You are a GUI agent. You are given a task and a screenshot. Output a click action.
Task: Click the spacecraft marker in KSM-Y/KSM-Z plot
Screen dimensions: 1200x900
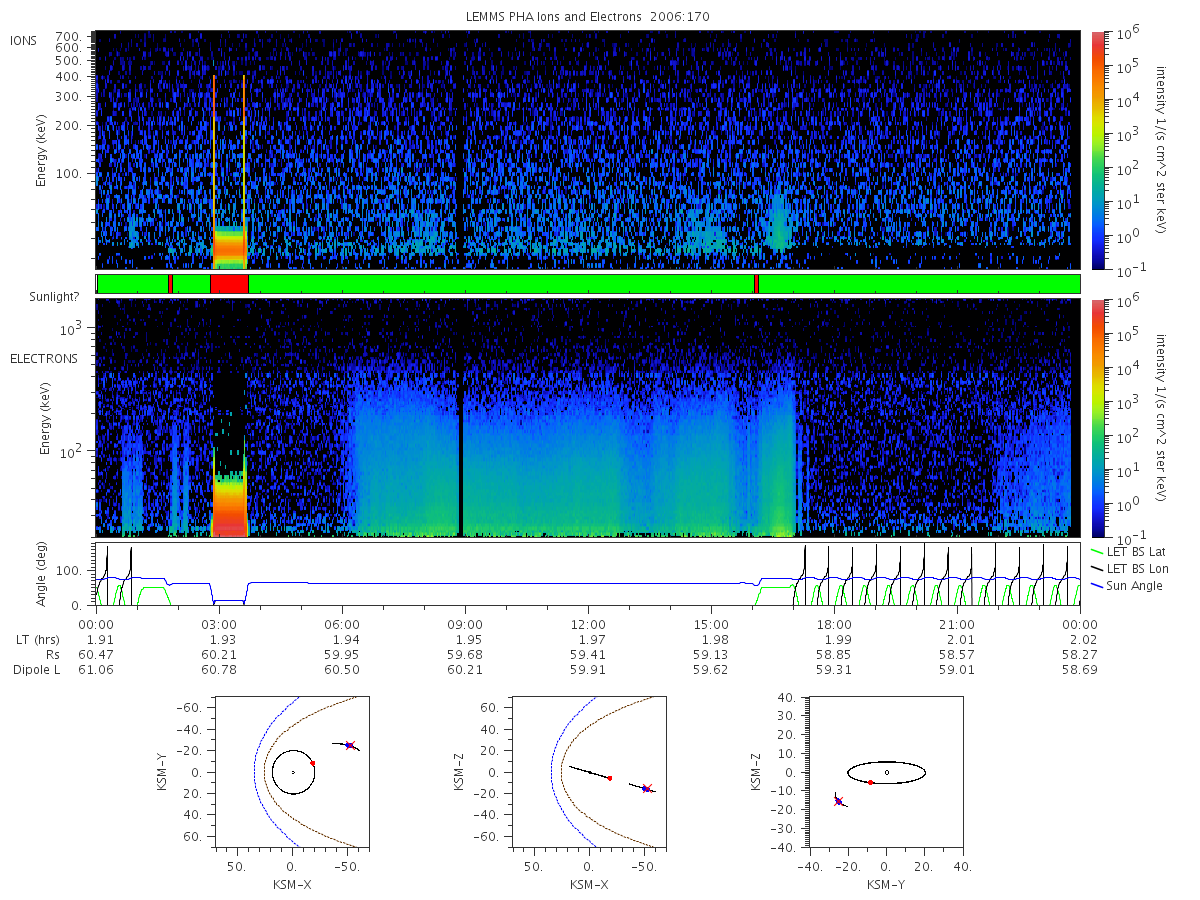click(x=838, y=800)
